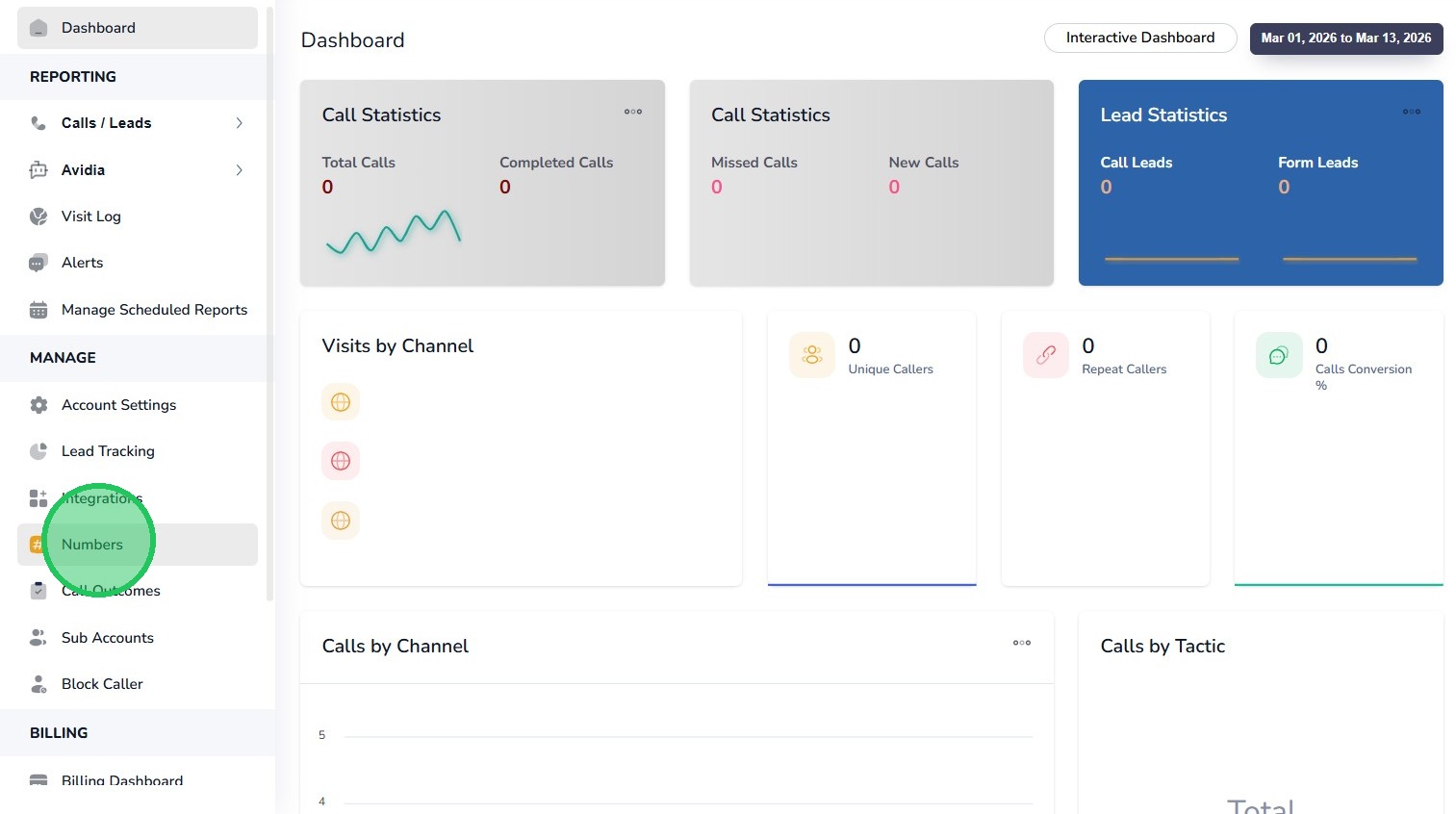Viewport: 1456px width, 814px height.
Task: Click the Calls Conversion % chat icon
Action: (1279, 355)
